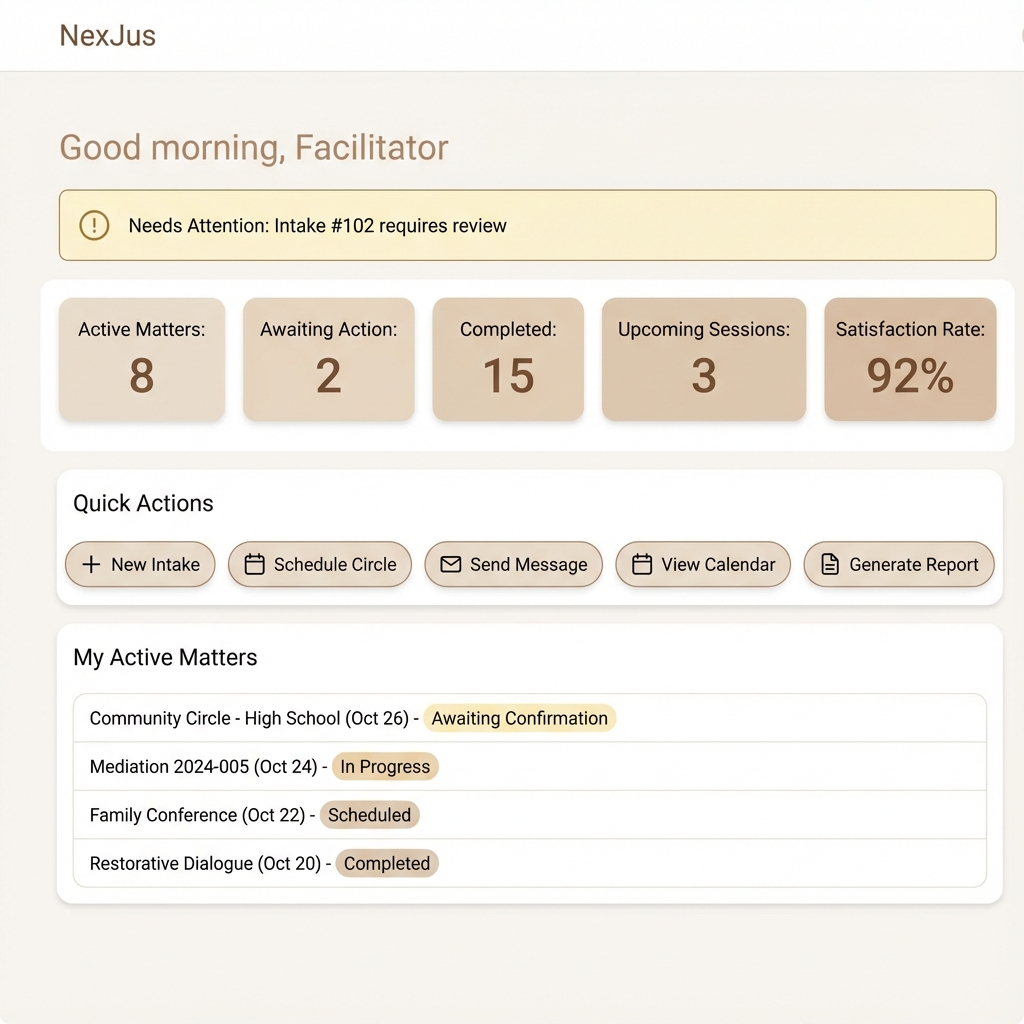Click the Awaiting Confirmation status badge
Image resolution: width=1024 pixels, height=1024 pixels.
tap(519, 718)
